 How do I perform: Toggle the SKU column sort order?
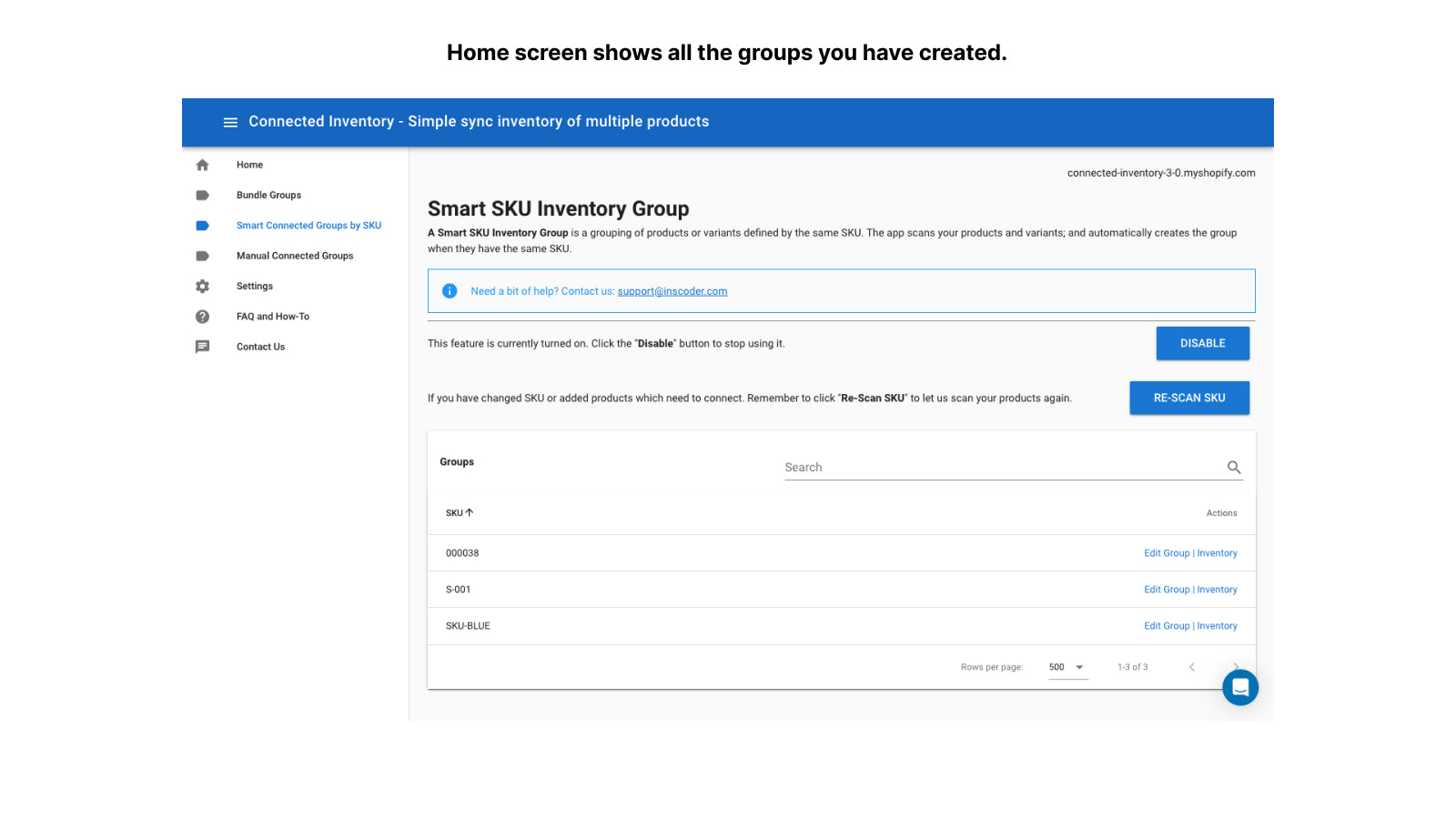coord(460,512)
